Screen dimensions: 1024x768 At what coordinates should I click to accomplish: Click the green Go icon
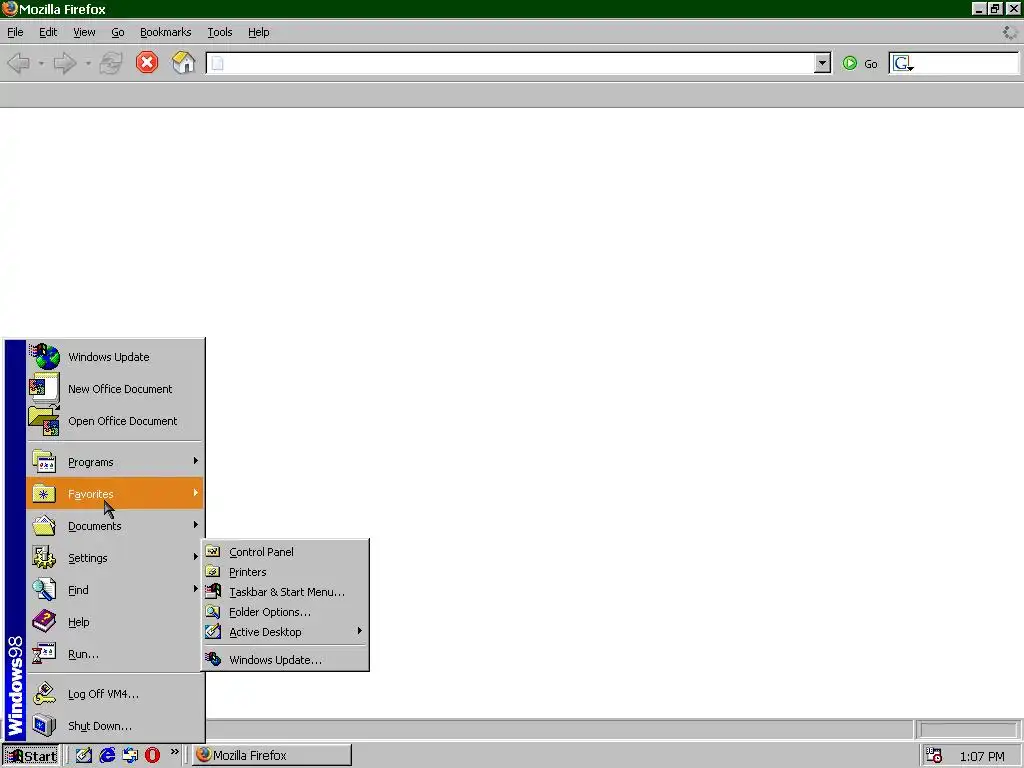click(x=850, y=63)
